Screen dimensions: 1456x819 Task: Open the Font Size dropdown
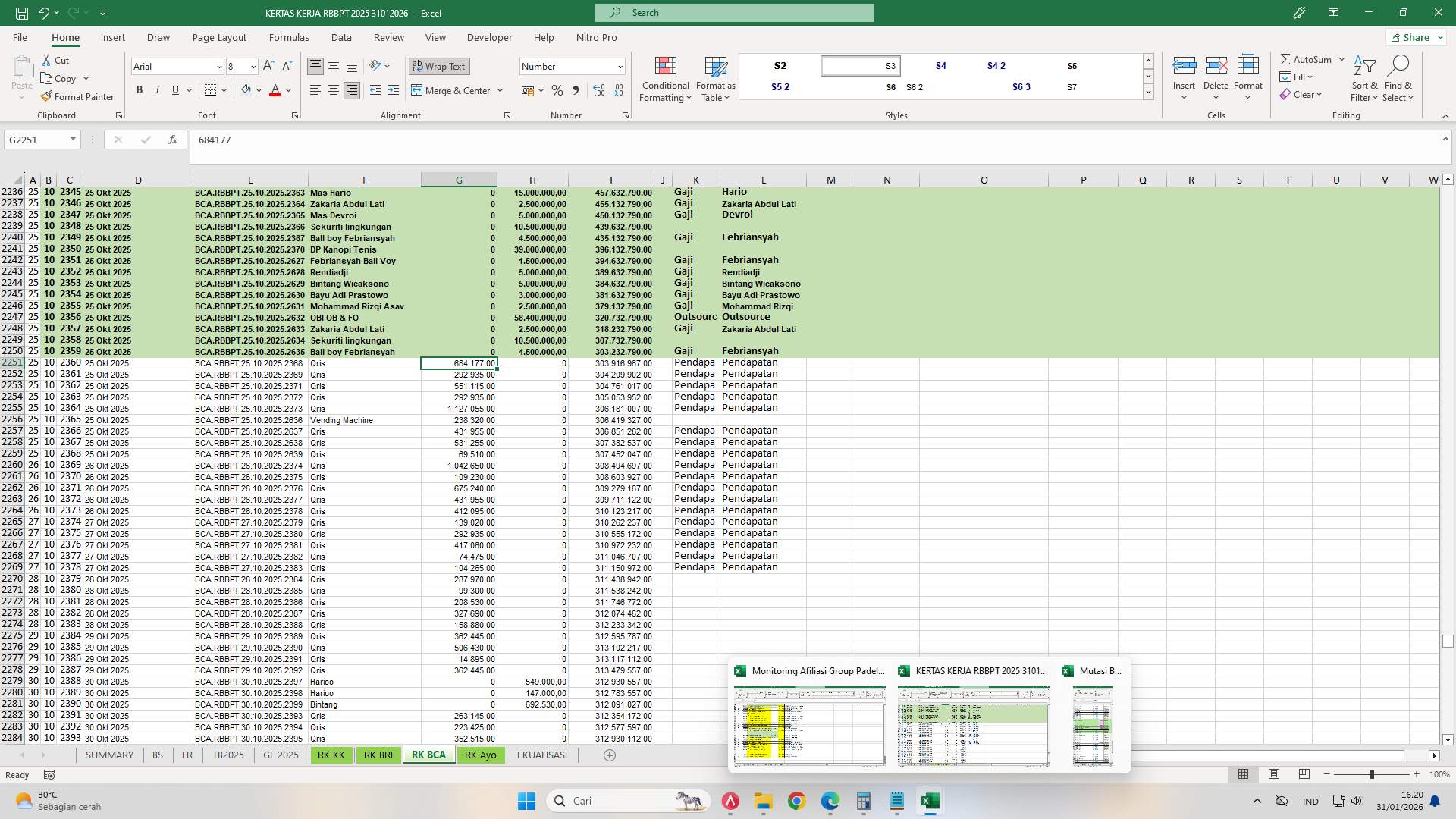click(253, 67)
